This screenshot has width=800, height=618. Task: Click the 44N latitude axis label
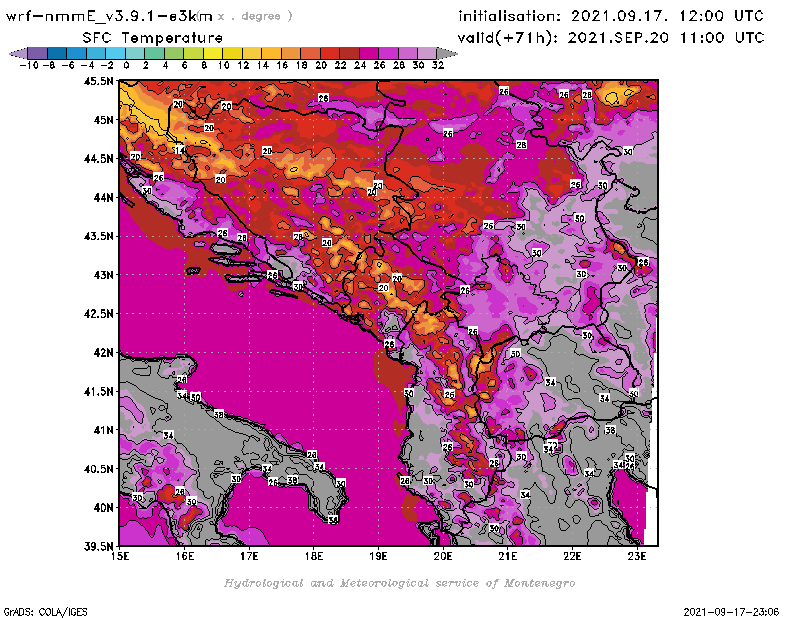tap(103, 197)
